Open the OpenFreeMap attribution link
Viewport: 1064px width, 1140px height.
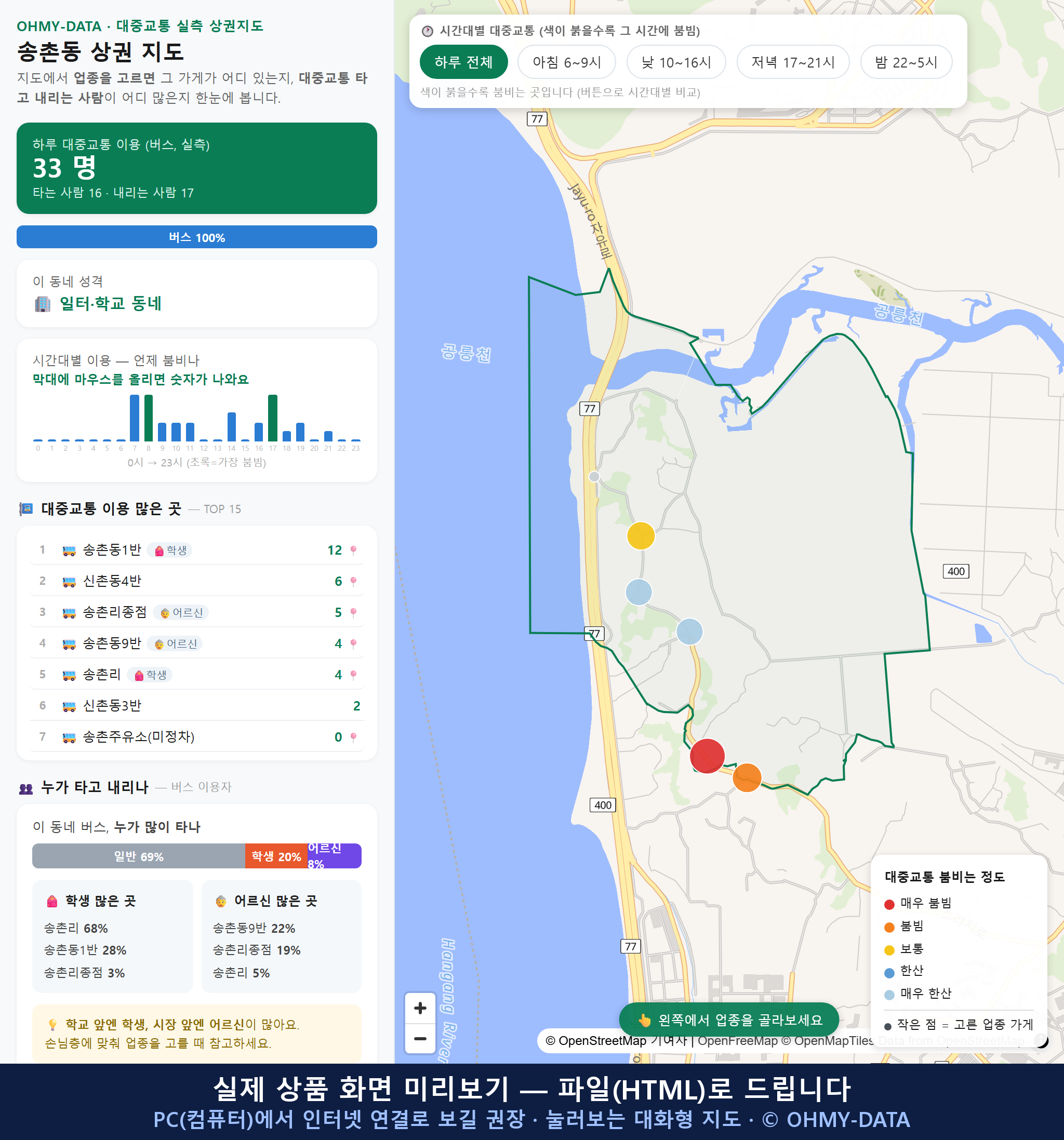[737, 1040]
